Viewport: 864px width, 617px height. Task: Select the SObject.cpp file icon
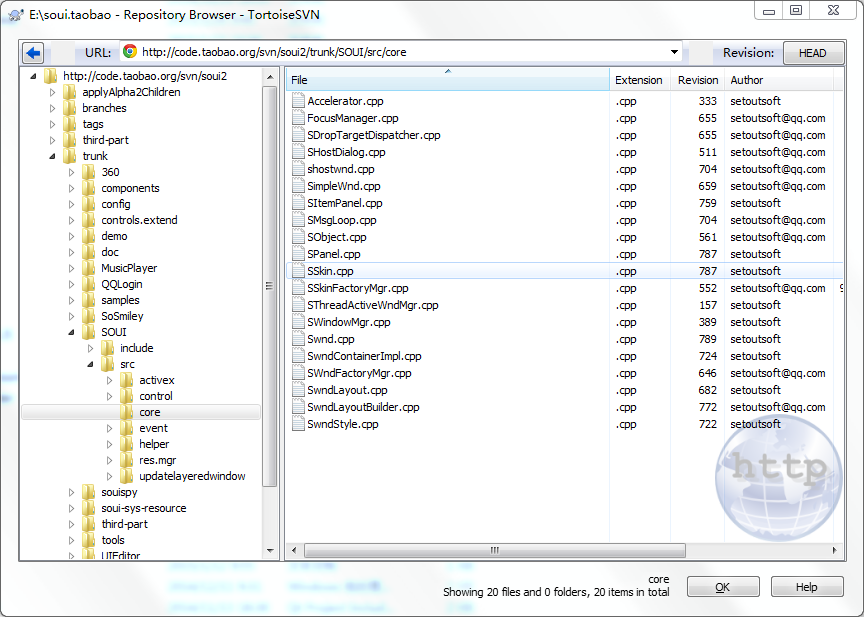click(298, 237)
